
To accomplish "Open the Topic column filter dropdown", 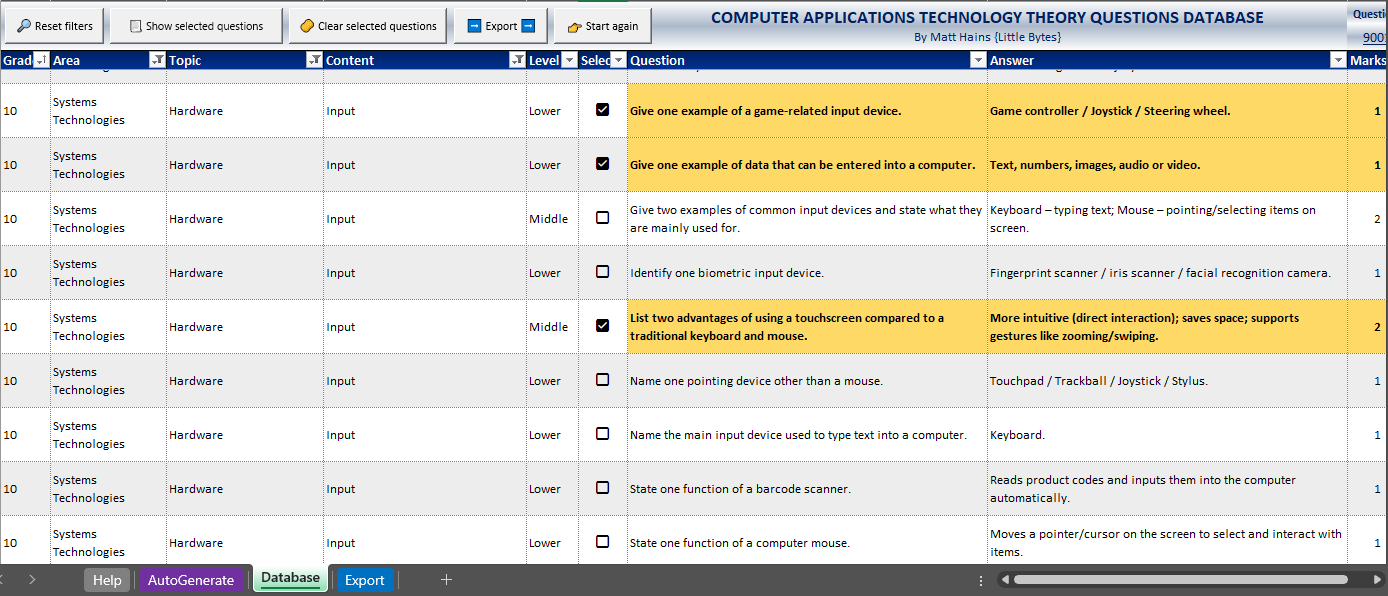I will (x=313, y=61).
